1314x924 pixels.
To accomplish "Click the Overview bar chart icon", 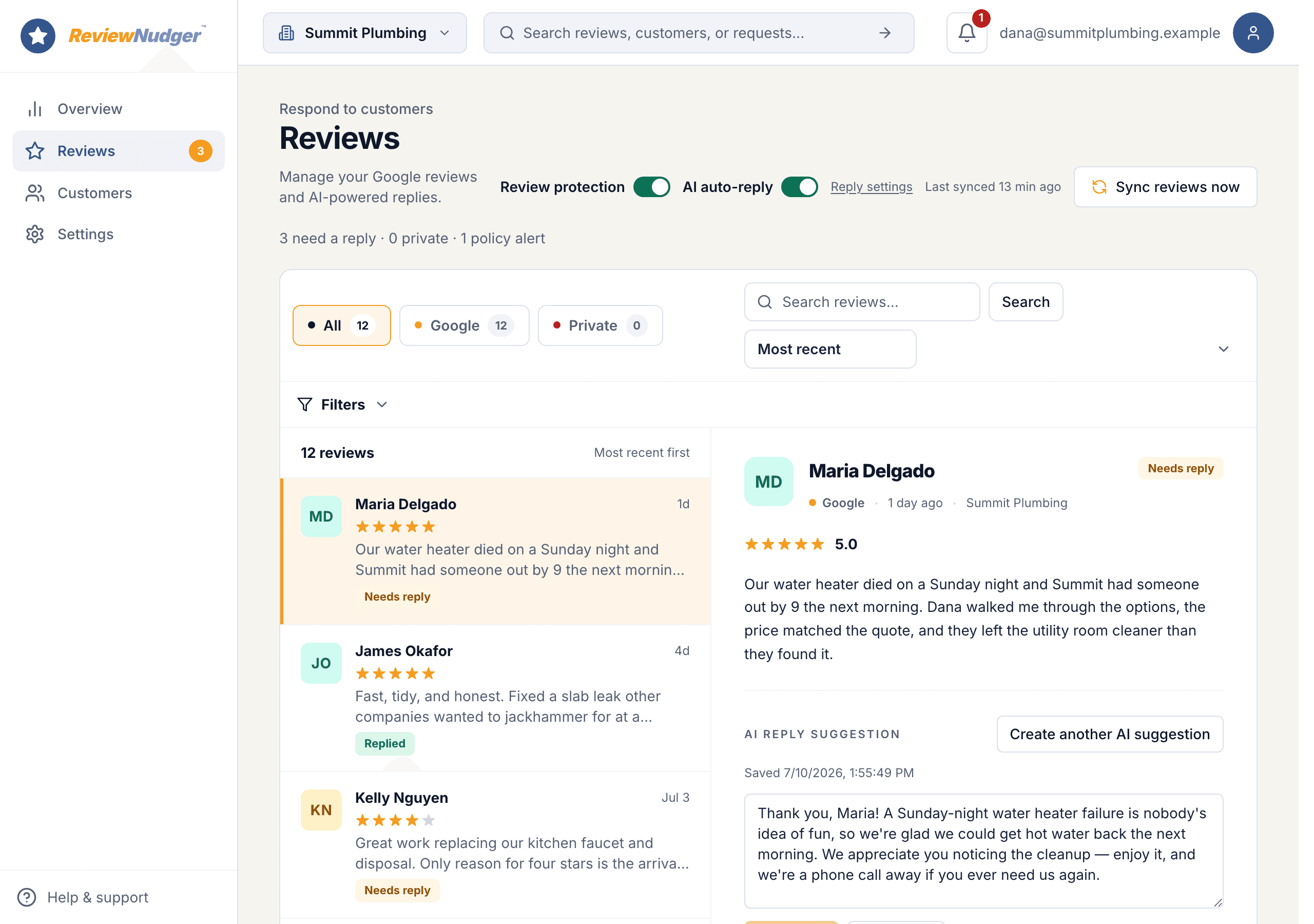I will (35, 110).
